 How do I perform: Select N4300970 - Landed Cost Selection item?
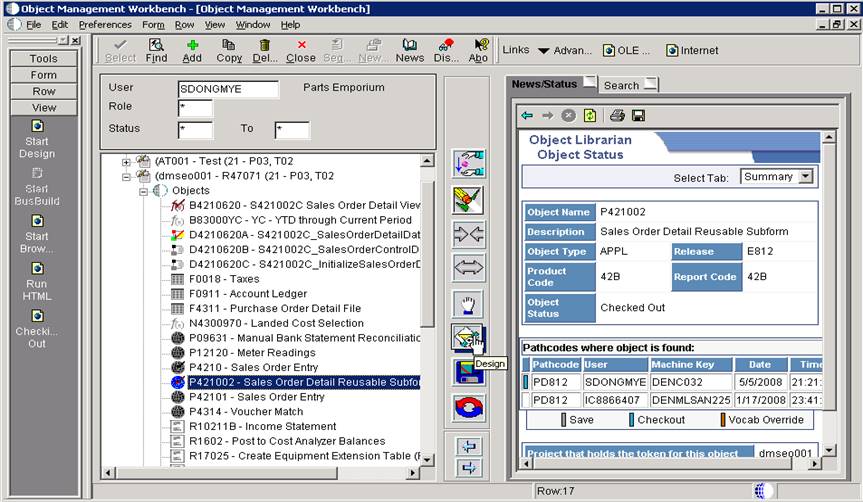(x=276, y=323)
